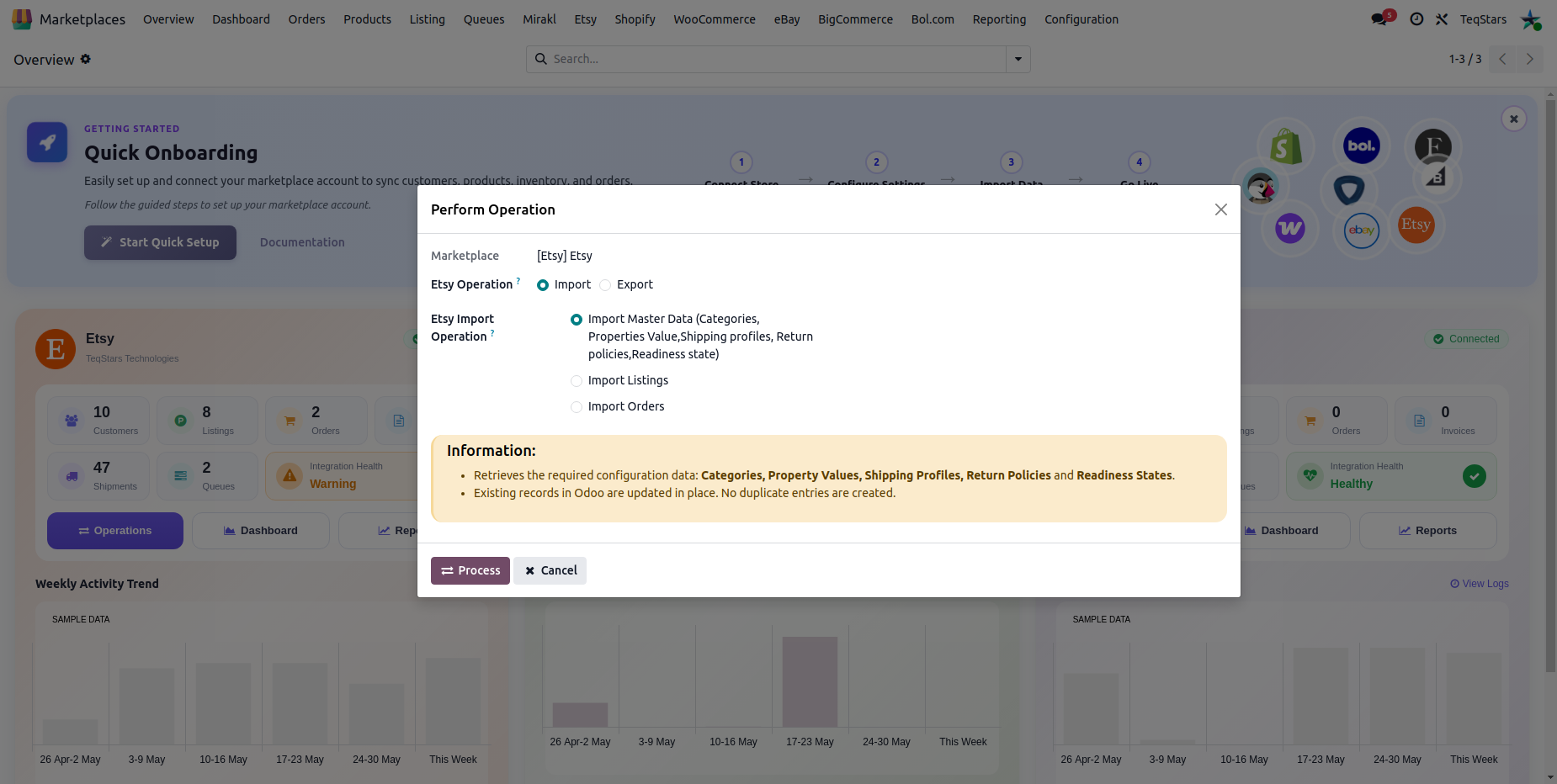Viewport: 1557px width, 784px height.
Task: Click the Connected status badge
Action: pos(1466,339)
